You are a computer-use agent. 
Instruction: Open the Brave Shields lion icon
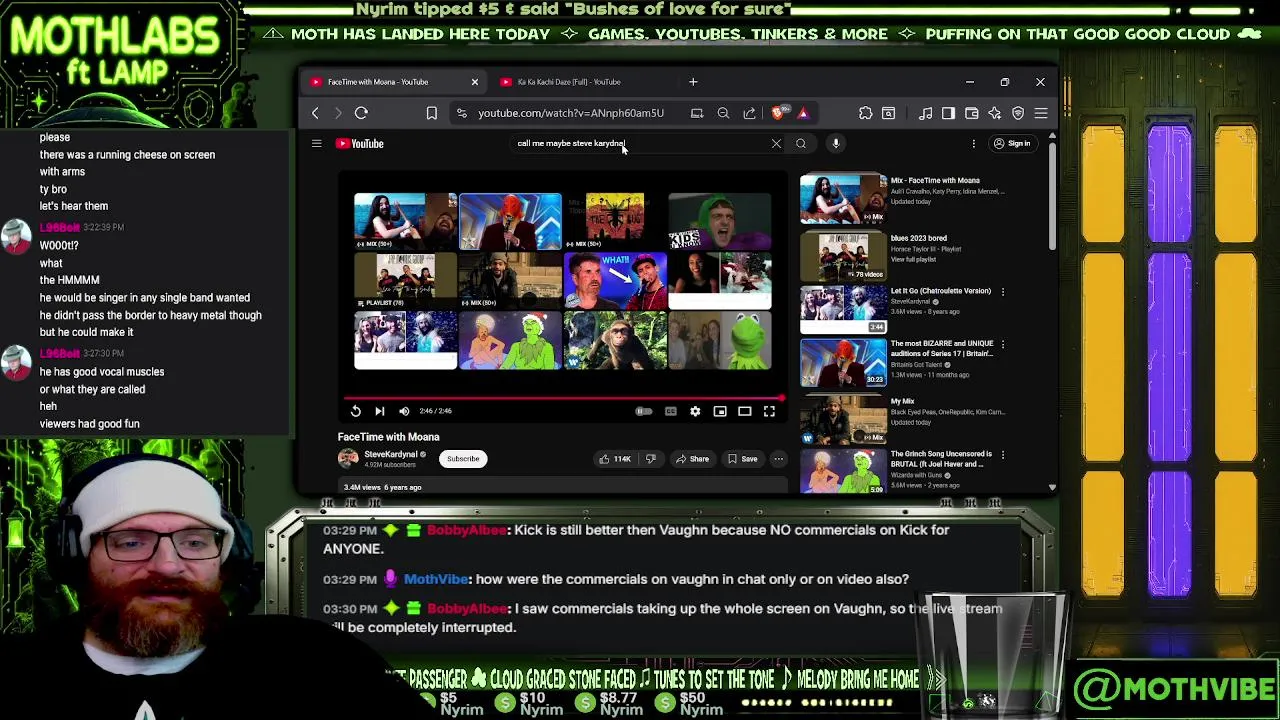point(779,112)
